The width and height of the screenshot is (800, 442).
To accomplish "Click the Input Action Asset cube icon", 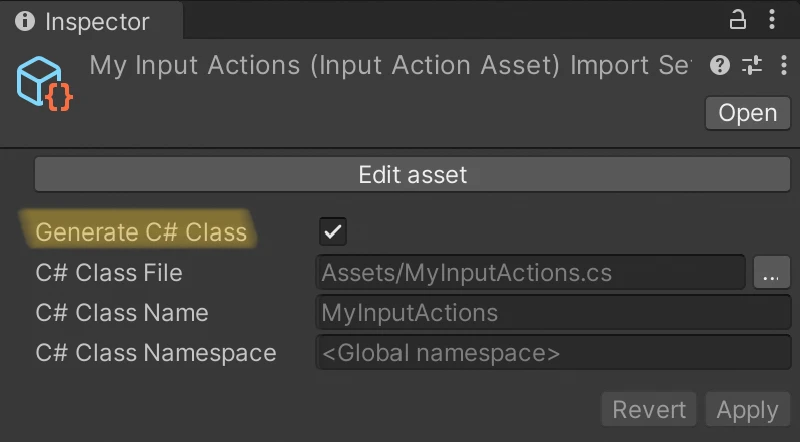I will 45,83.
